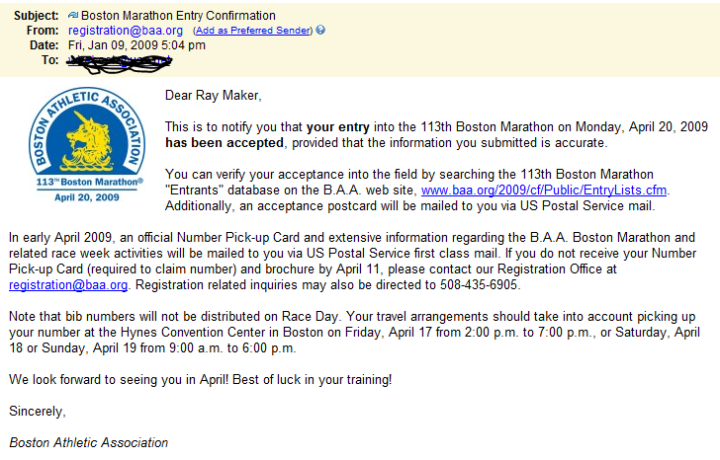
Task: Click the bold text 'your entry'
Action: (338, 127)
